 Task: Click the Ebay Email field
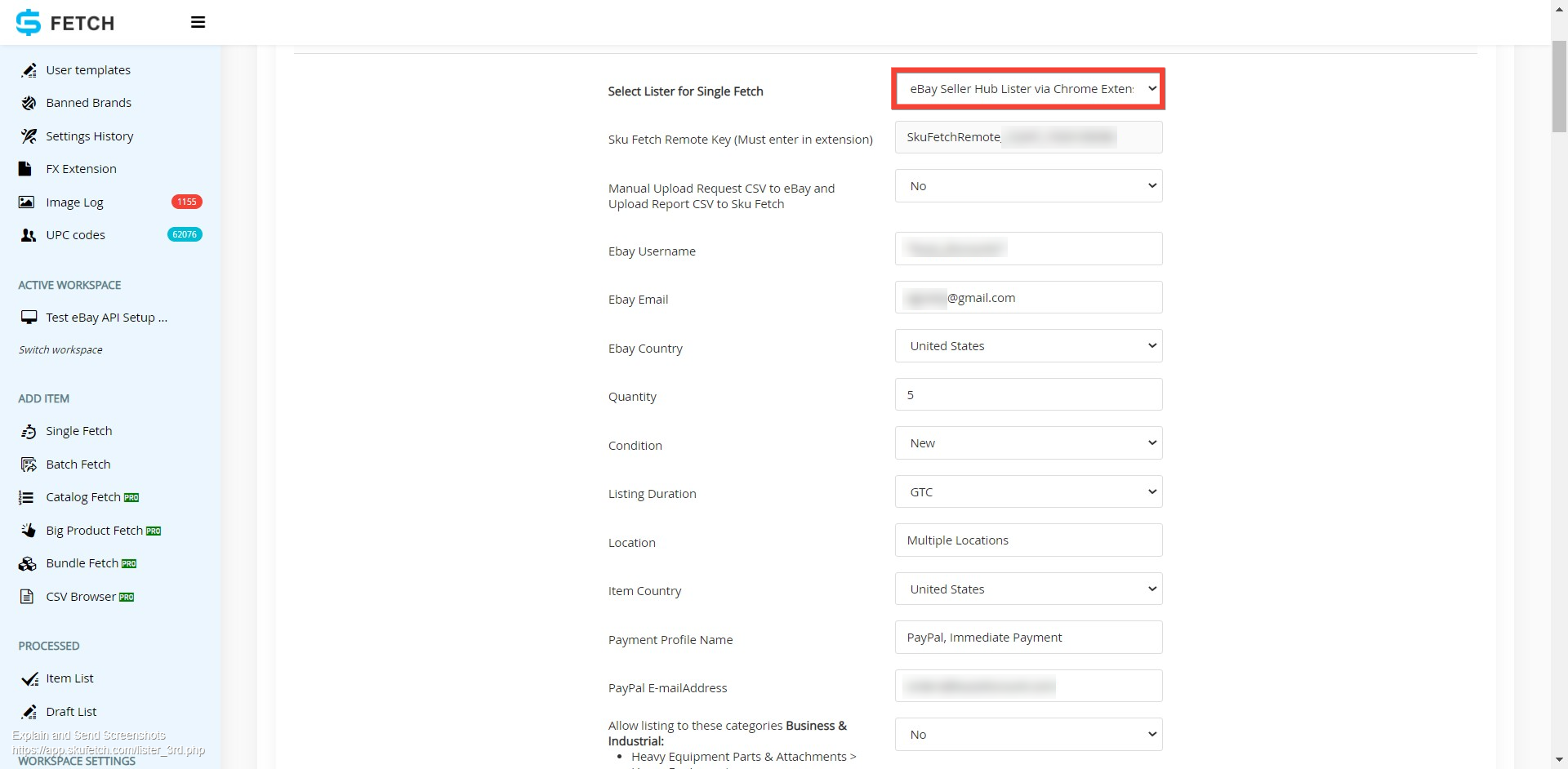pos(1028,298)
